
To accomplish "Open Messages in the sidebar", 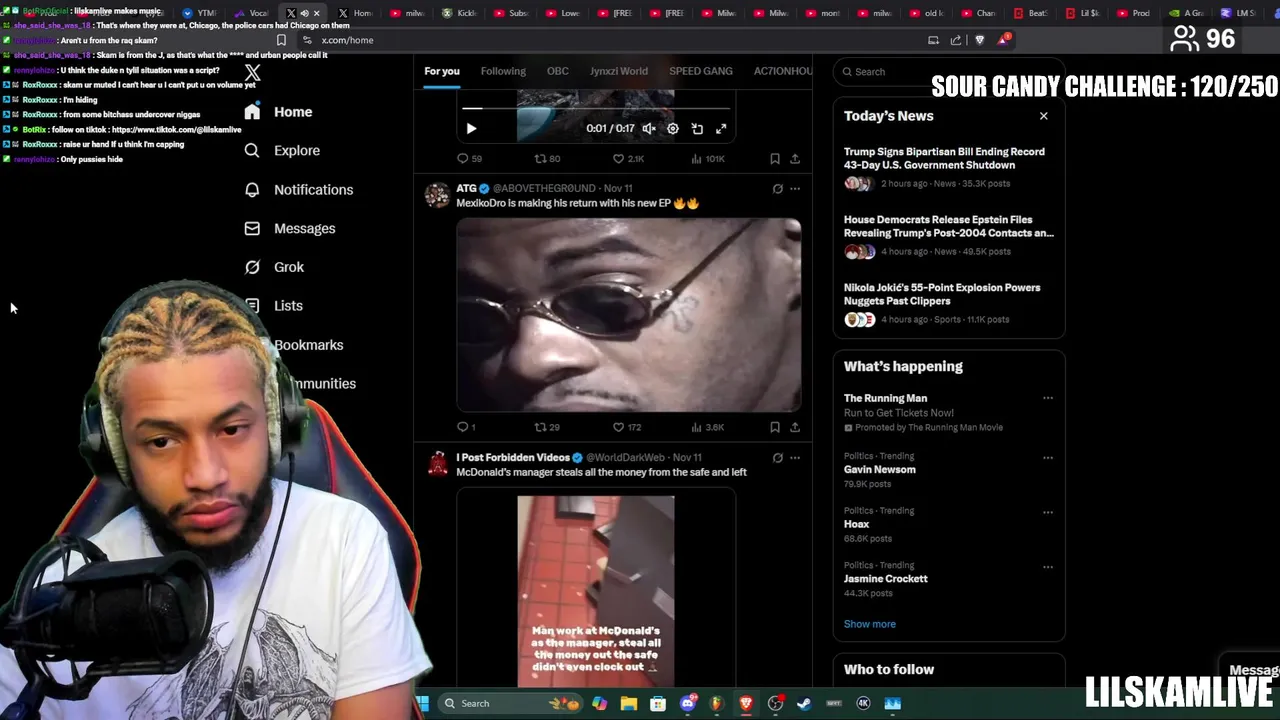I will [290, 229].
